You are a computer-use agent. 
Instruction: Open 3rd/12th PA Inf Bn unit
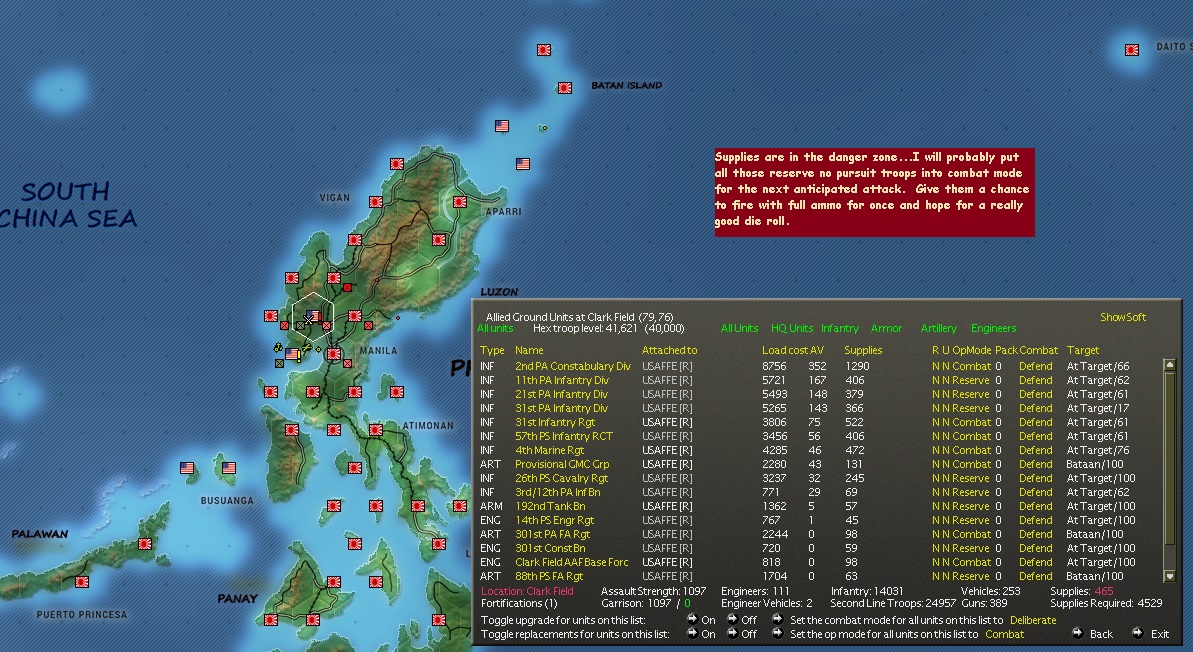557,492
